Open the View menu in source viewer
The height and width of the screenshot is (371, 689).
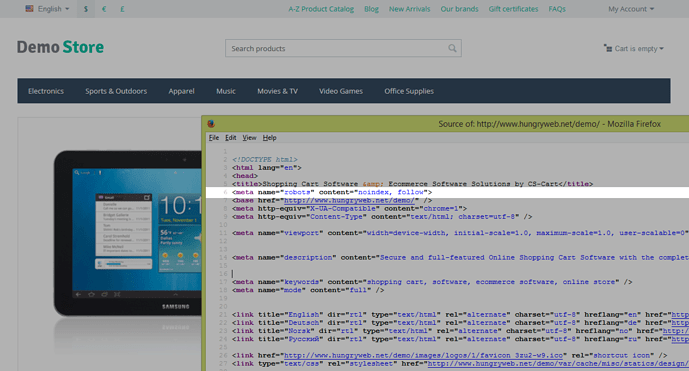(249, 138)
